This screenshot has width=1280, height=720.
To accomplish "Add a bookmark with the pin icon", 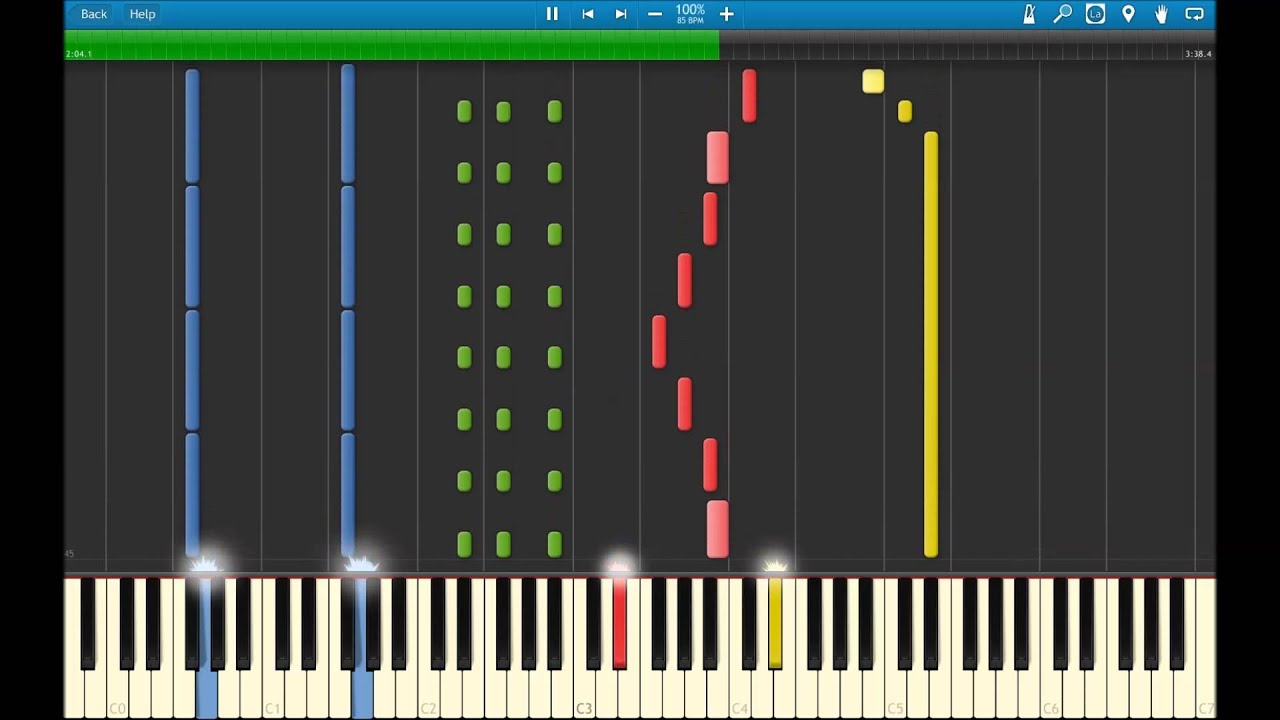I will click(1128, 14).
